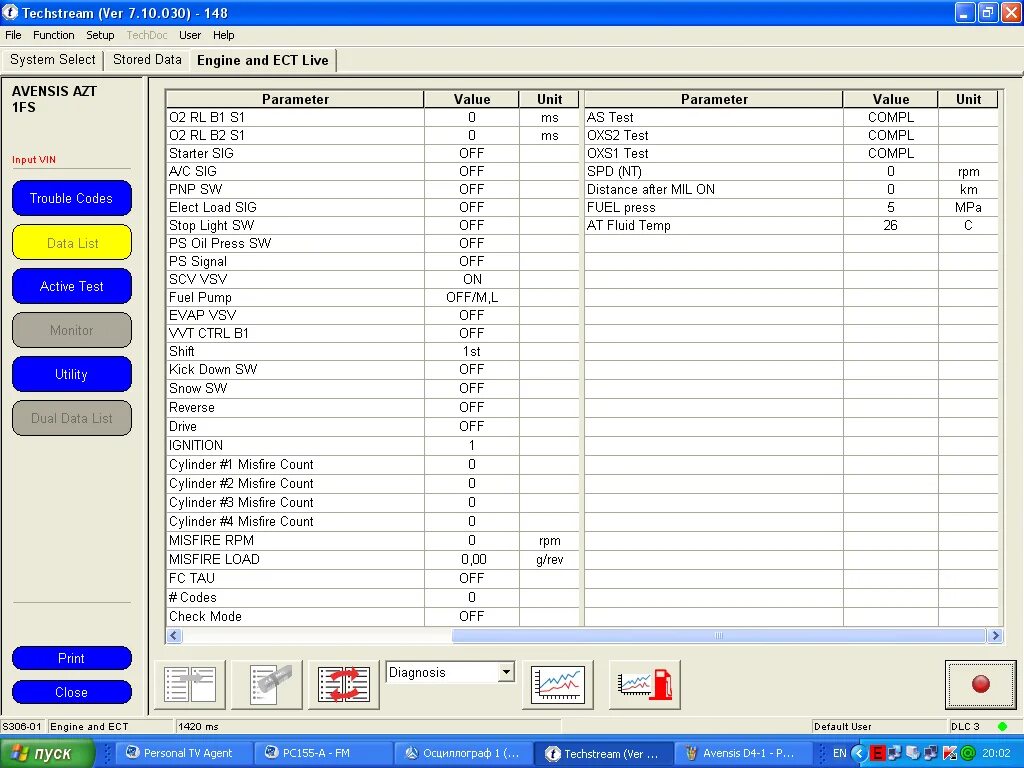Click the red arrows list swap icon

pyautogui.click(x=344, y=684)
